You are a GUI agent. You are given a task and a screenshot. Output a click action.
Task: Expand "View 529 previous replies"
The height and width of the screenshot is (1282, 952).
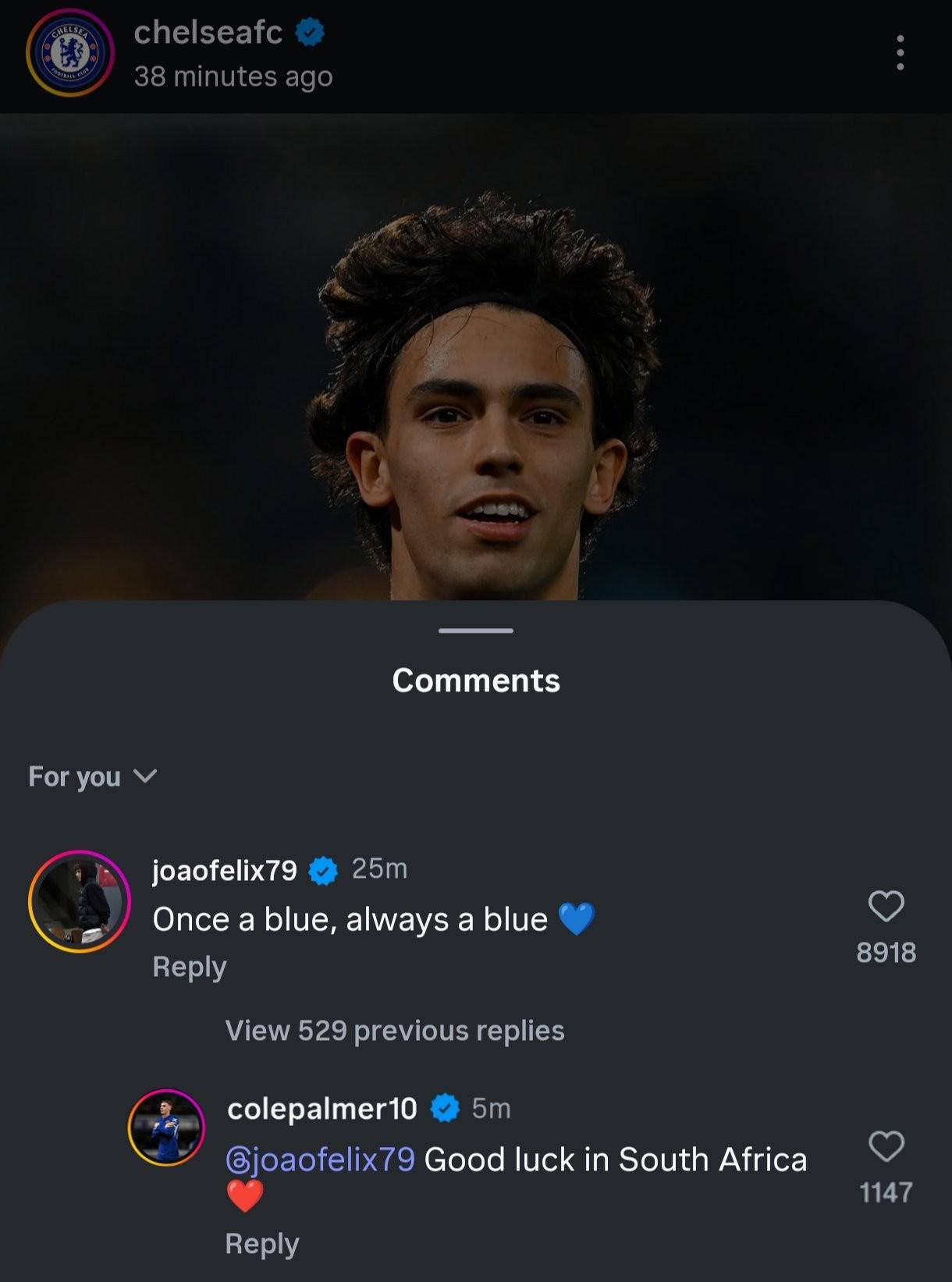(394, 1031)
